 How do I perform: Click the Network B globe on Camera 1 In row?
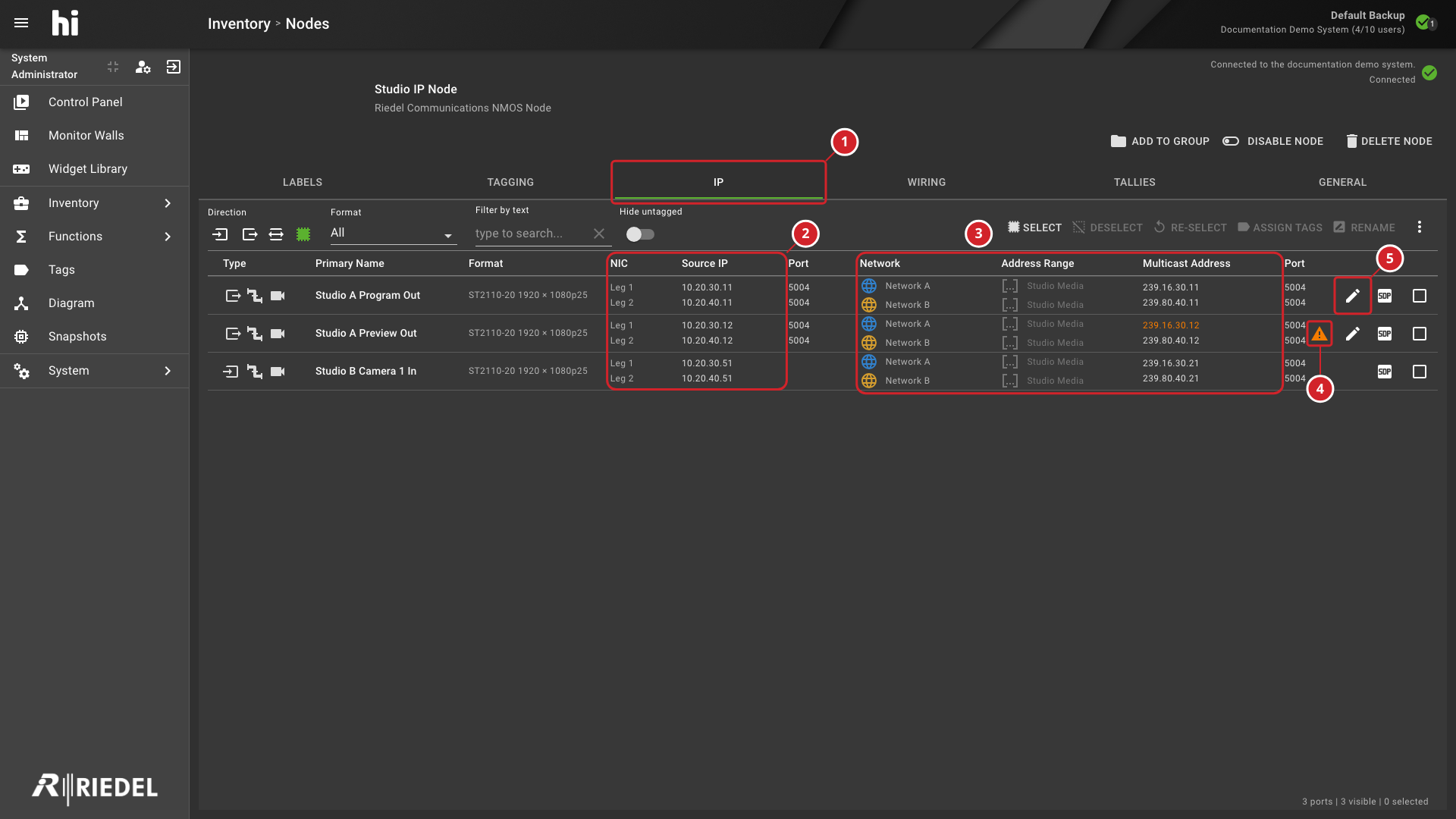point(869,381)
